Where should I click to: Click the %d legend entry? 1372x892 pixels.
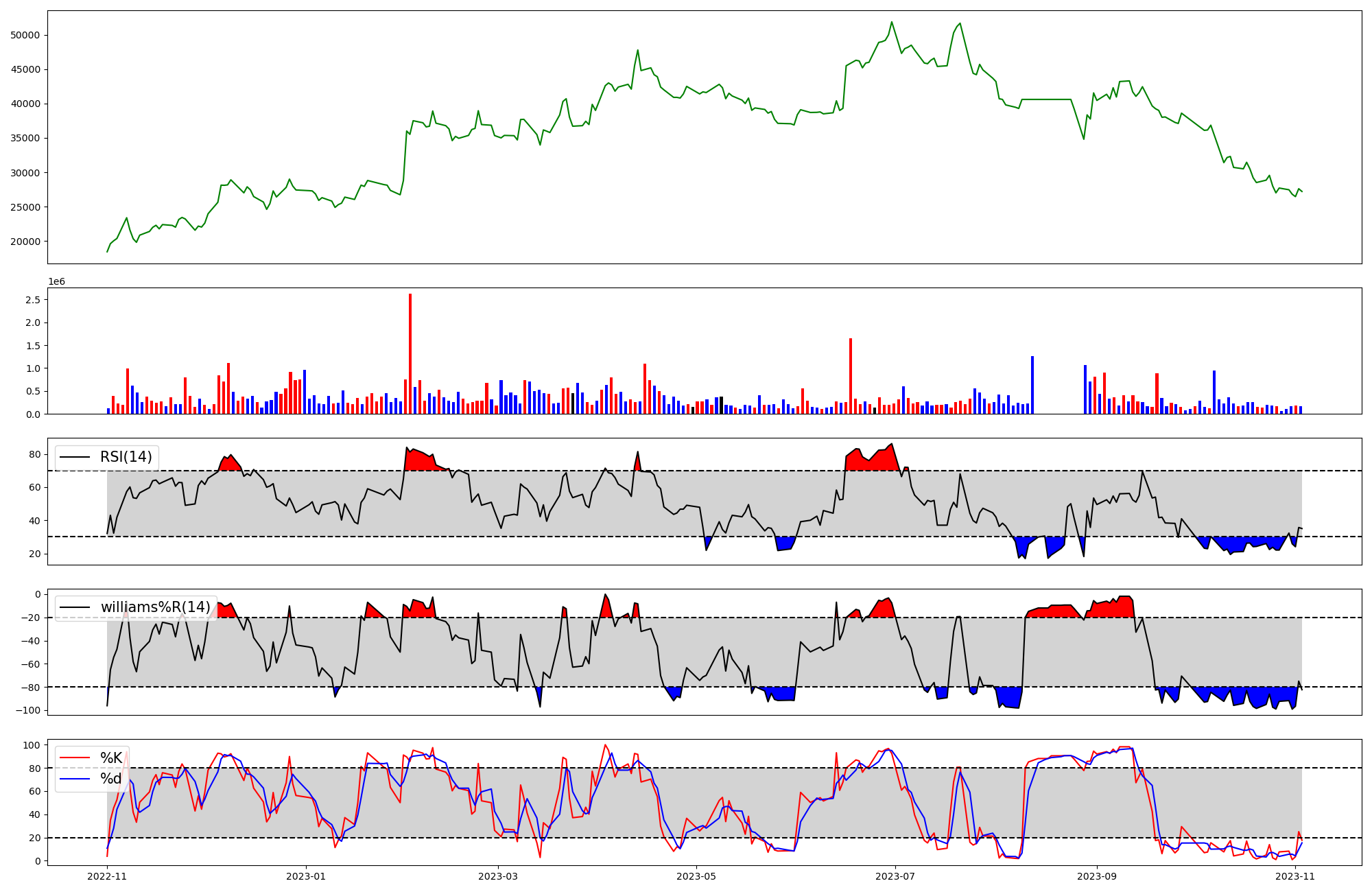(x=111, y=779)
